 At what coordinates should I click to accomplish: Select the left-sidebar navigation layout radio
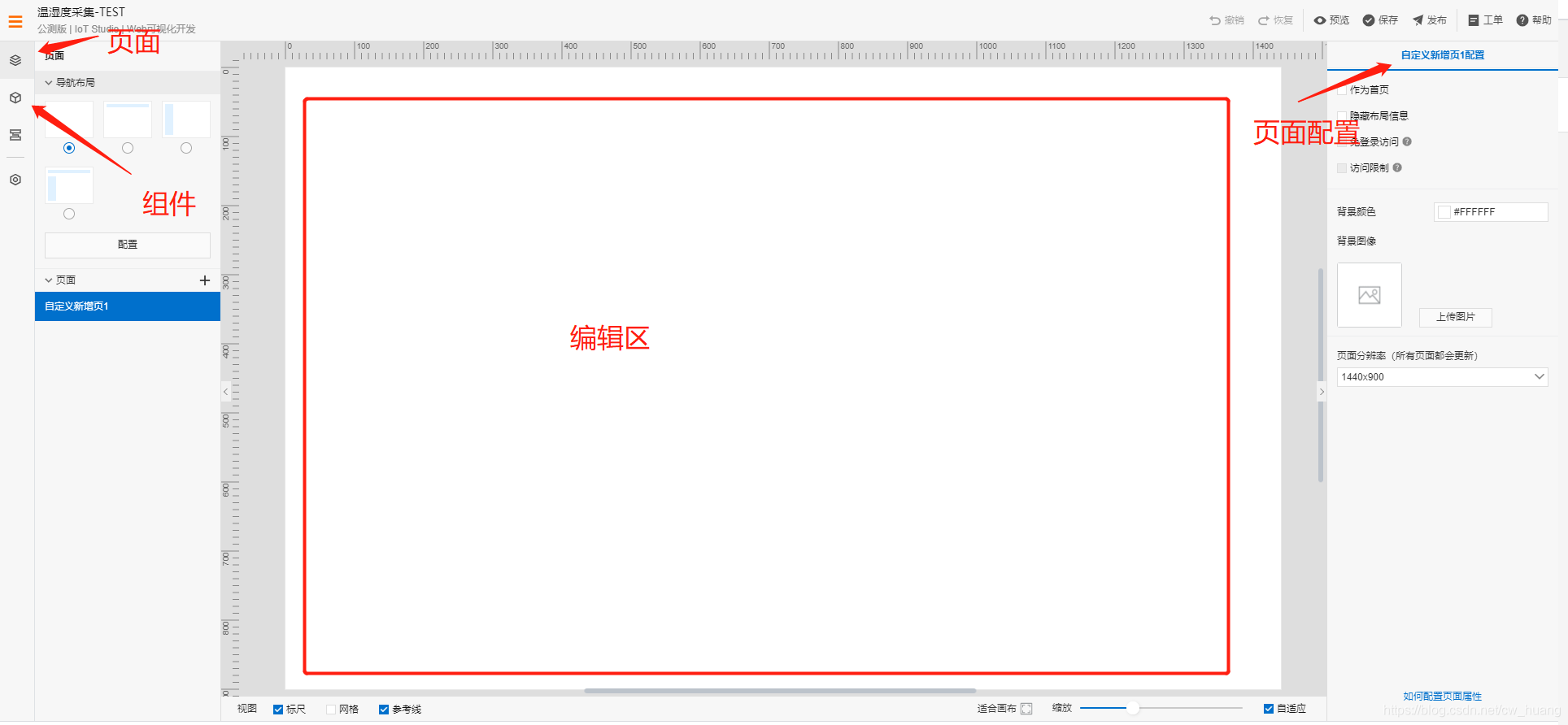pos(186,148)
